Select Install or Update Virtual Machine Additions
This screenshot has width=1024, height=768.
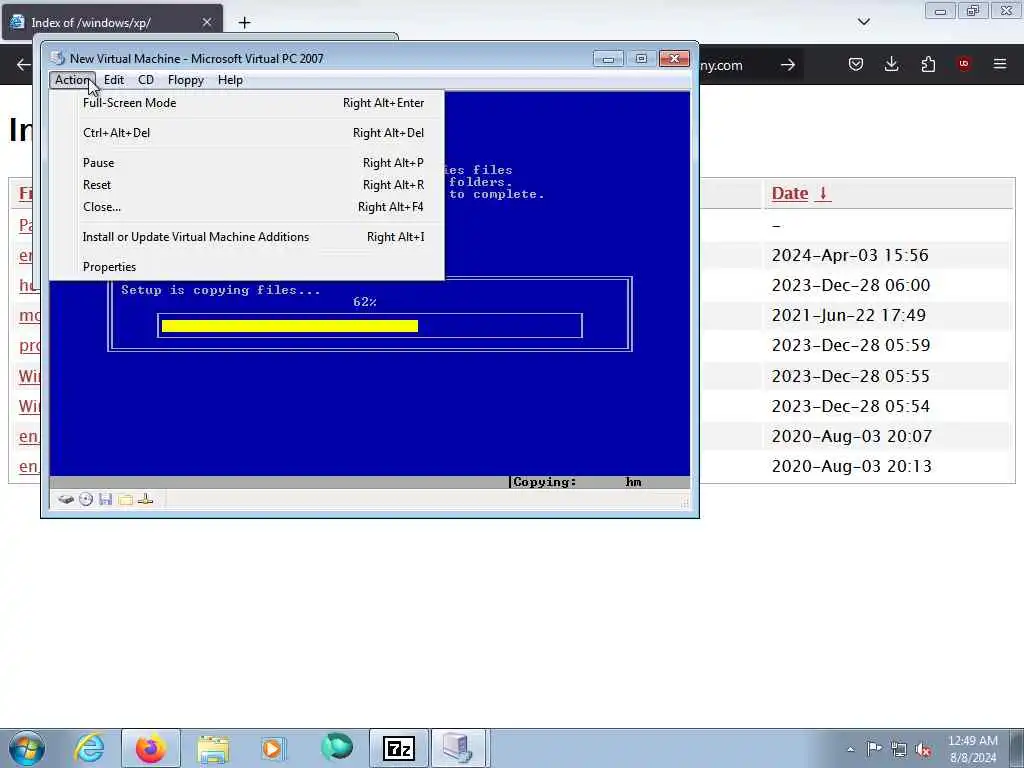247,237
